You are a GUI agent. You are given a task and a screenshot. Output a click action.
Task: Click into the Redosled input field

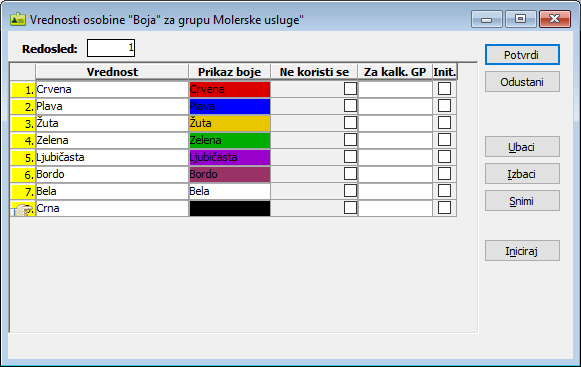point(111,48)
